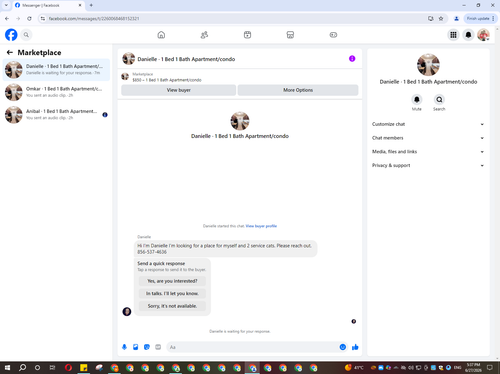The image size is (500, 374).
Task: Open the Gaming icon in top navigation
Action: pyautogui.click(x=333, y=35)
